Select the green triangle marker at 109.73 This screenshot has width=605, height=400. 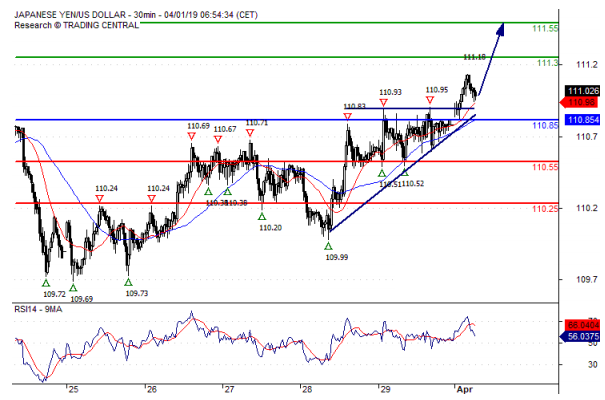[128, 282]
